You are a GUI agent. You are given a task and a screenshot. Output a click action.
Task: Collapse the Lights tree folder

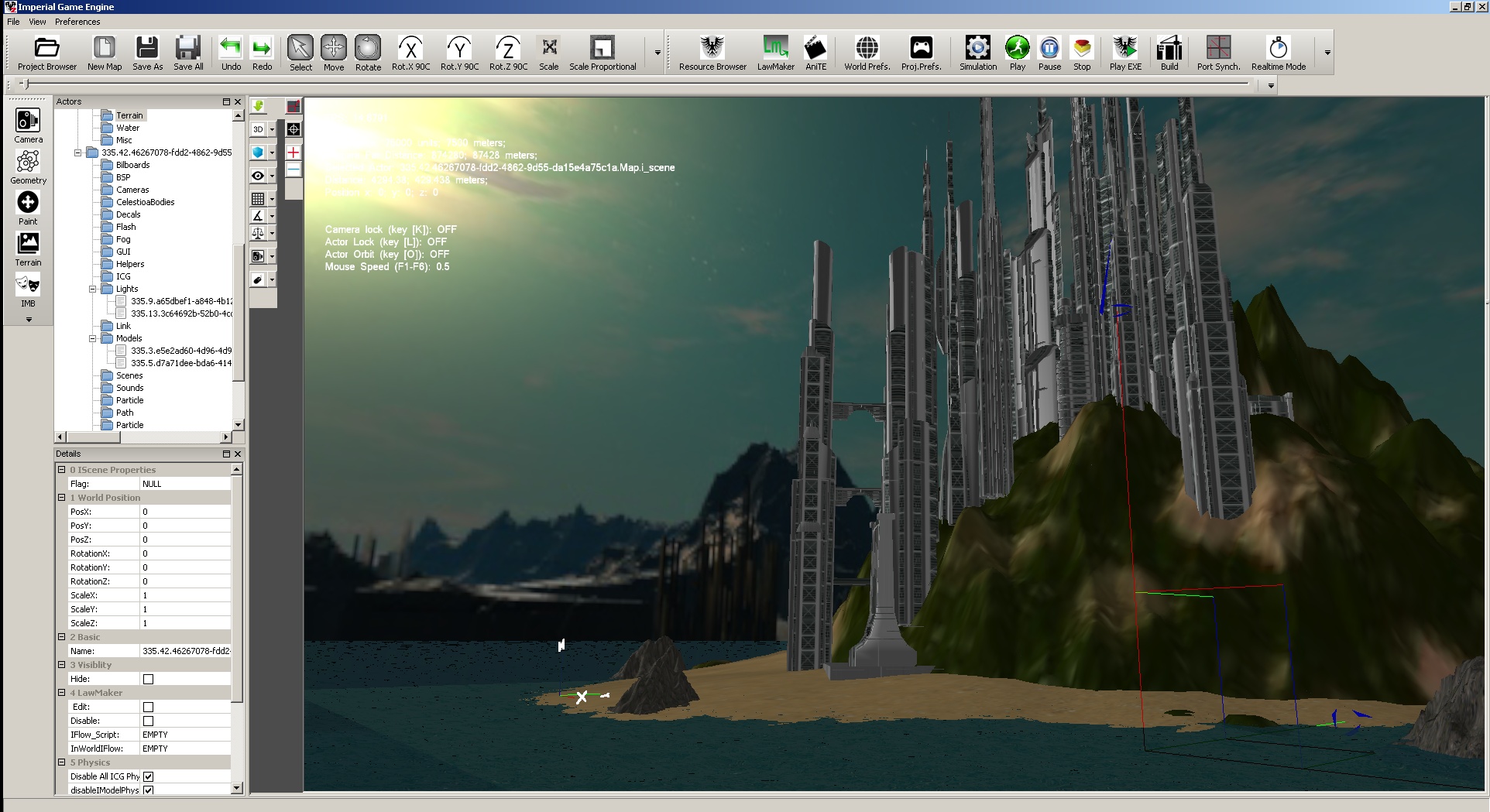[x=92, y=289]
